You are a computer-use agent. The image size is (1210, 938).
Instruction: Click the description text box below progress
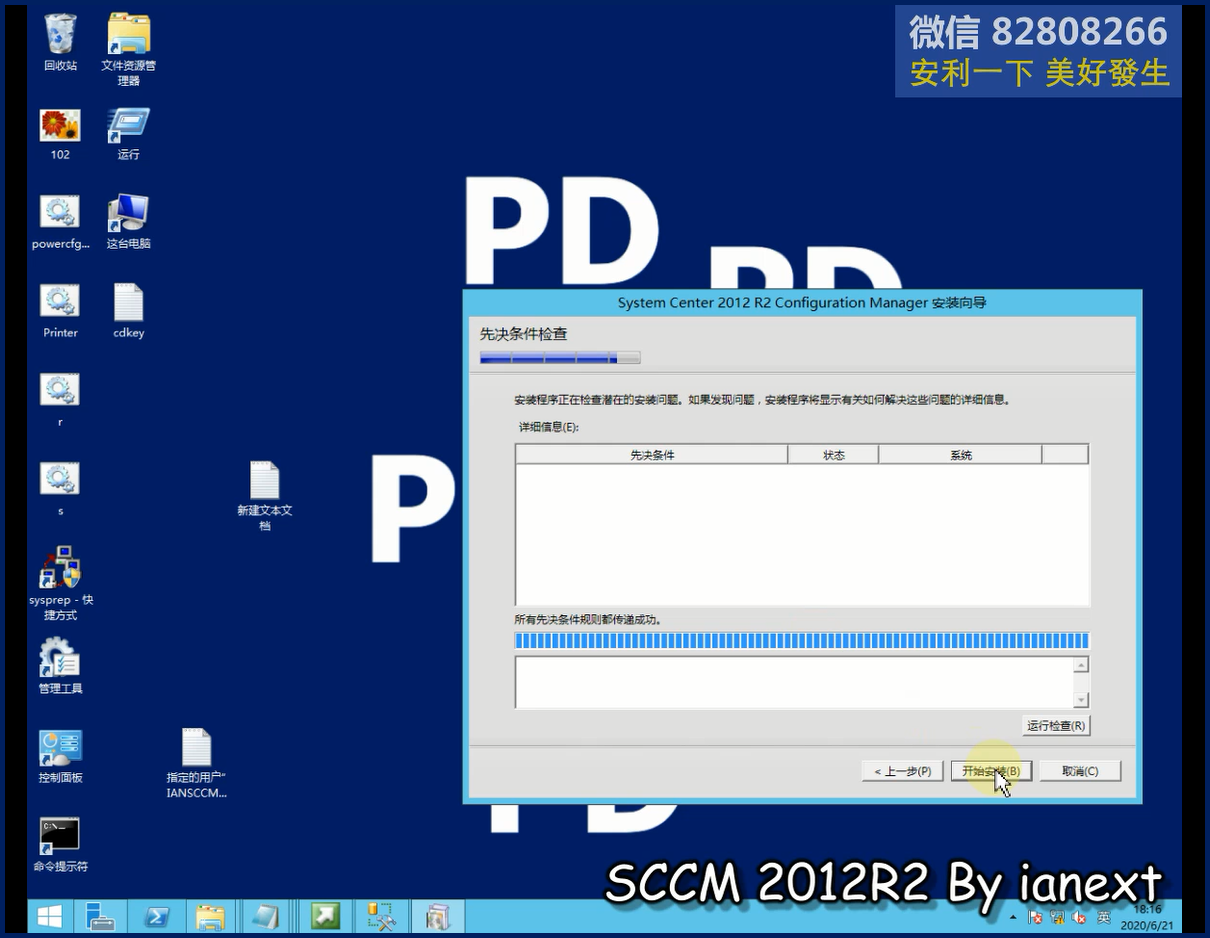[x=794, y=682]
